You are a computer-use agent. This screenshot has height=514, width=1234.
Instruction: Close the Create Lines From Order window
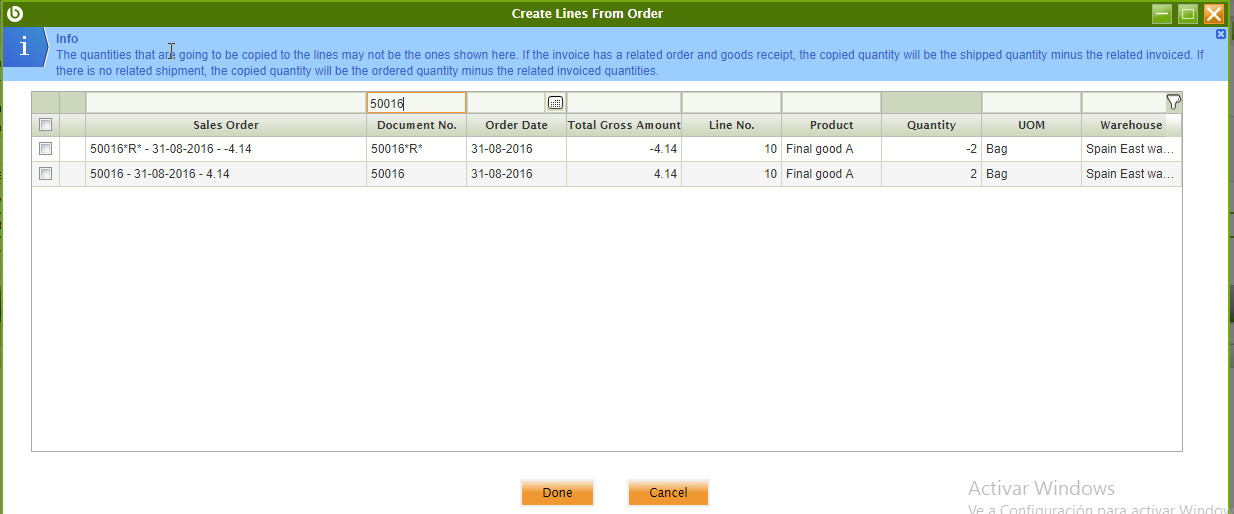coord(1213,13)
